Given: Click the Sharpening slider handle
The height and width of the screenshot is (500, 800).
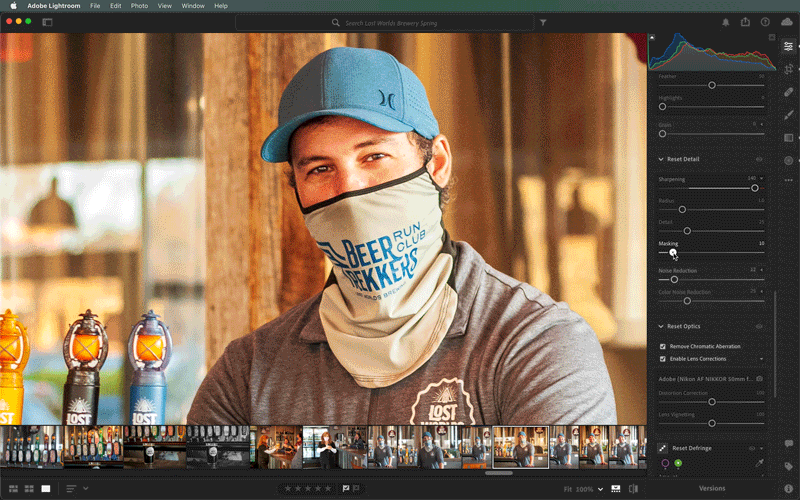Looking at the screenshot, I should tap(755, 188).
